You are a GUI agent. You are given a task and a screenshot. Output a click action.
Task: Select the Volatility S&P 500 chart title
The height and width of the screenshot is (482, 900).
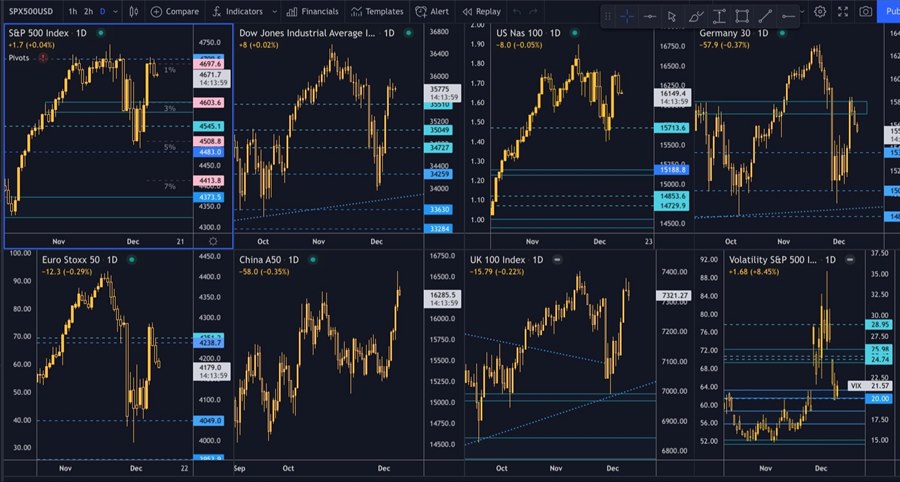pos(773,260)
